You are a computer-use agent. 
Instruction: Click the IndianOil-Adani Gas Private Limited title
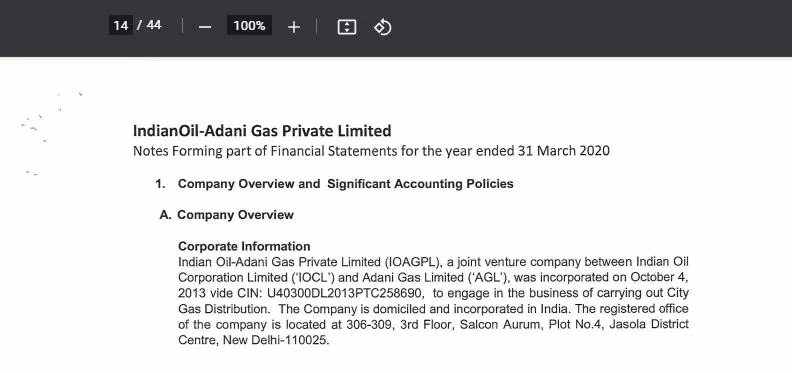(262, 131)
